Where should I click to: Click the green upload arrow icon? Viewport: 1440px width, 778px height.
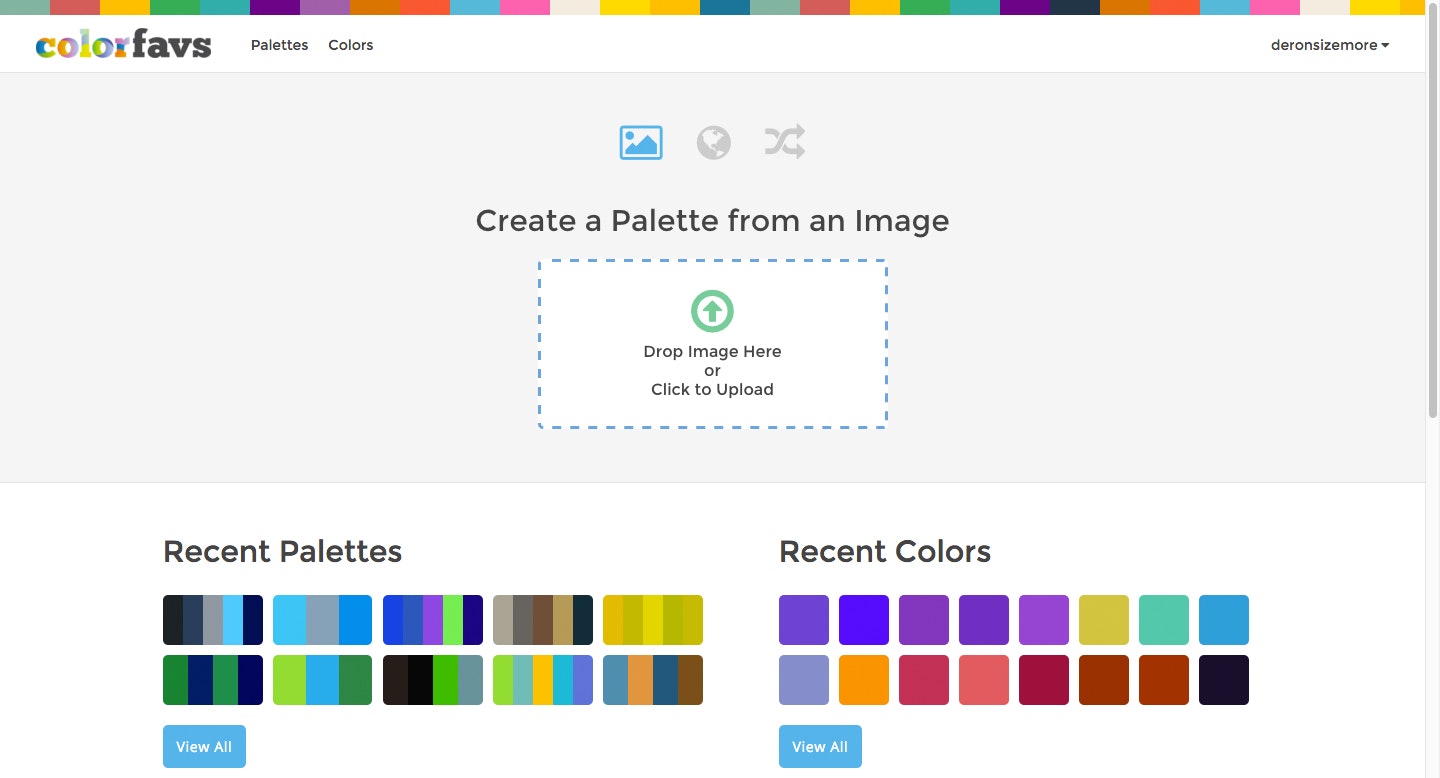pos(712,311)
